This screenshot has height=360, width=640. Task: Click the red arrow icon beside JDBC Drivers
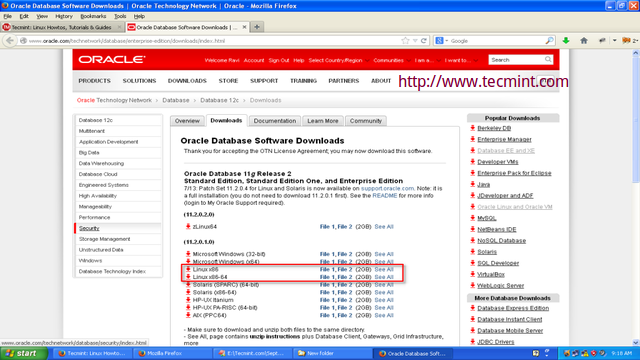pyautogui.click(x=473, y=342)
